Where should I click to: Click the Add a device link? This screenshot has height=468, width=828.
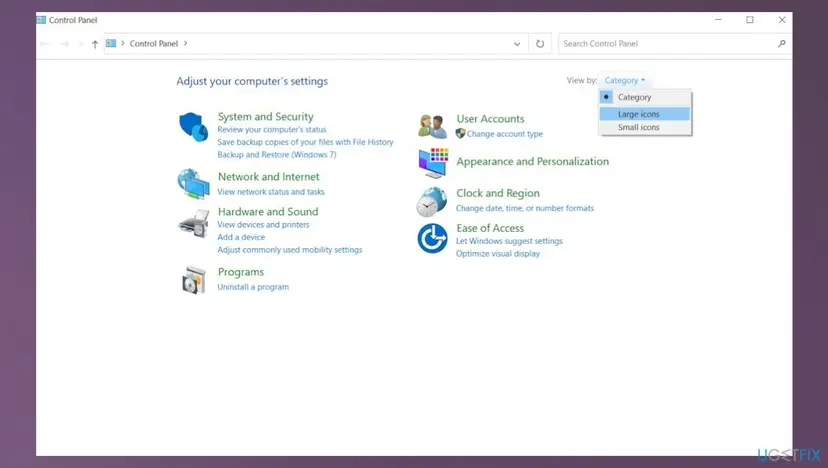[241, 237]
